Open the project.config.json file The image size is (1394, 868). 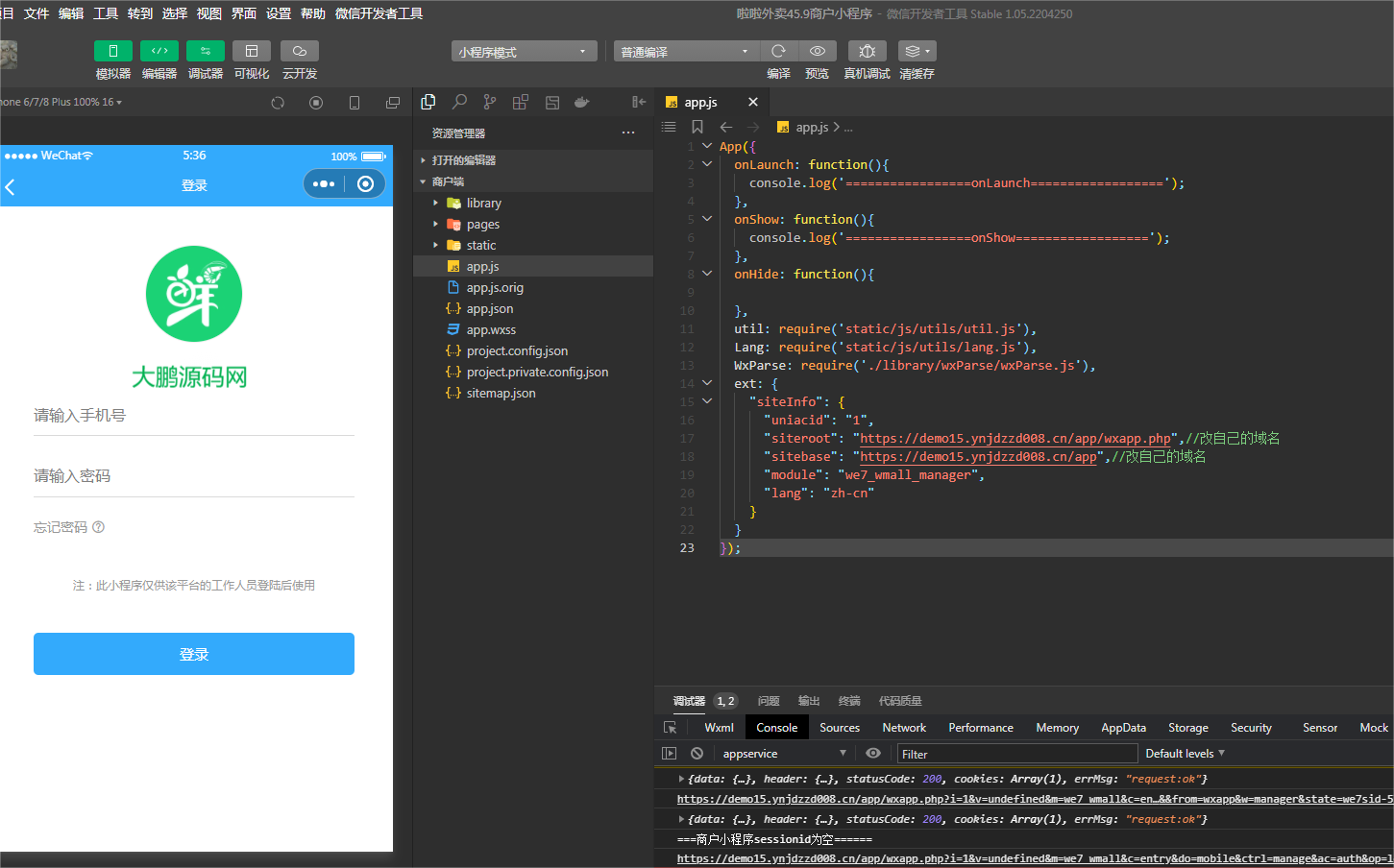[x=517, y=351]
